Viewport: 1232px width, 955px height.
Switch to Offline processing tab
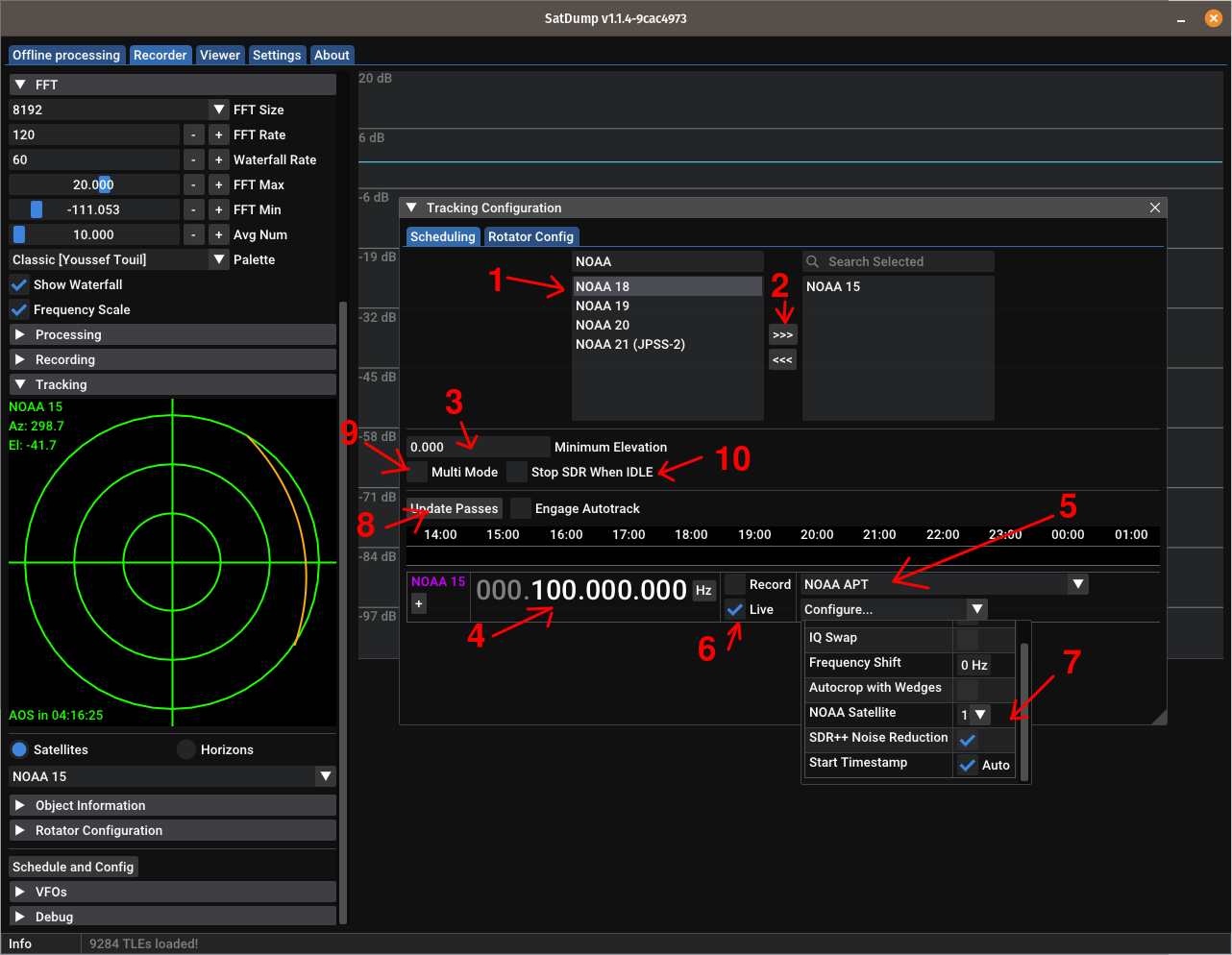66,55
